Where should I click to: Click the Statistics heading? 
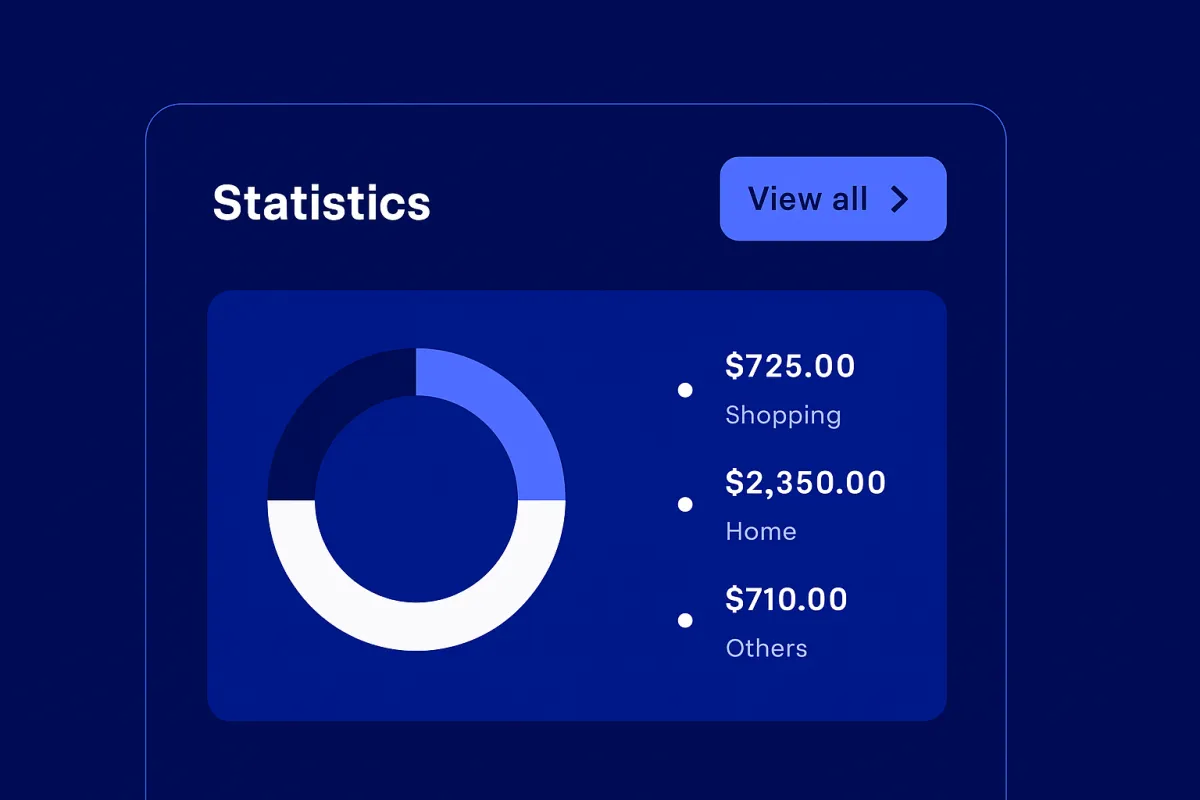pyautogui.click(x=321, y=203)
